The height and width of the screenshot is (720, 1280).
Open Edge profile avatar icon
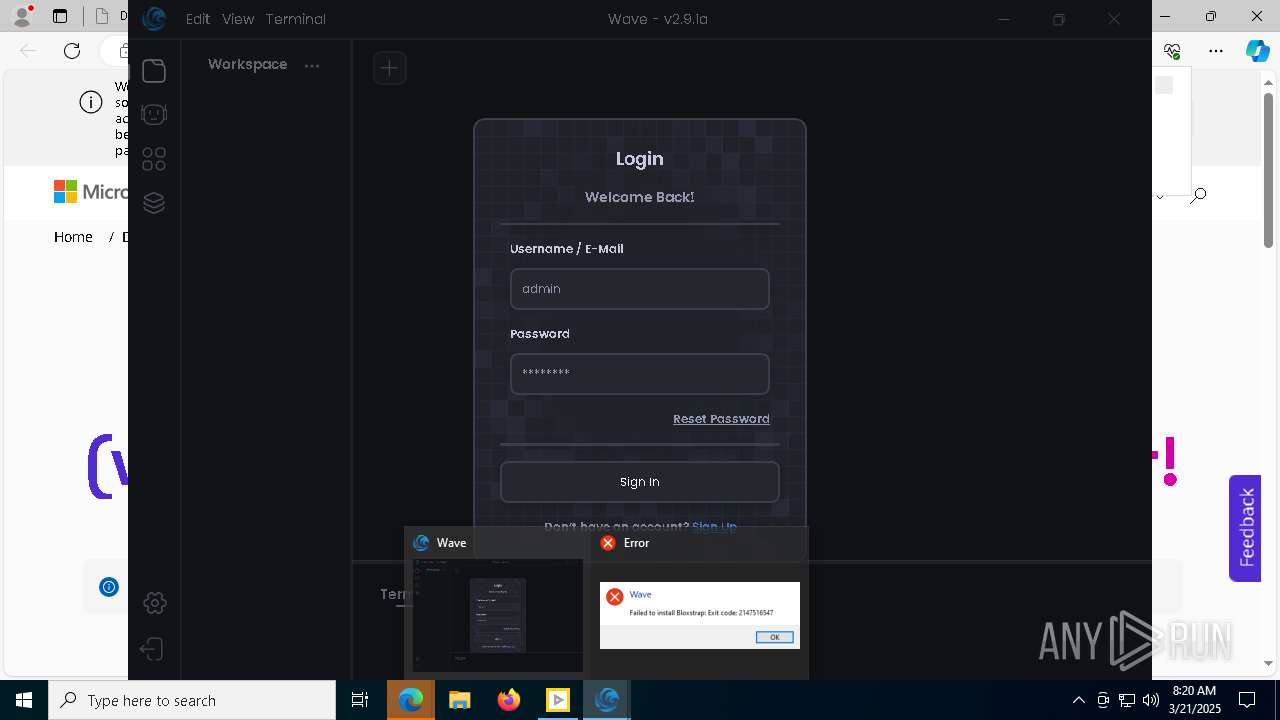click(22, 16)
